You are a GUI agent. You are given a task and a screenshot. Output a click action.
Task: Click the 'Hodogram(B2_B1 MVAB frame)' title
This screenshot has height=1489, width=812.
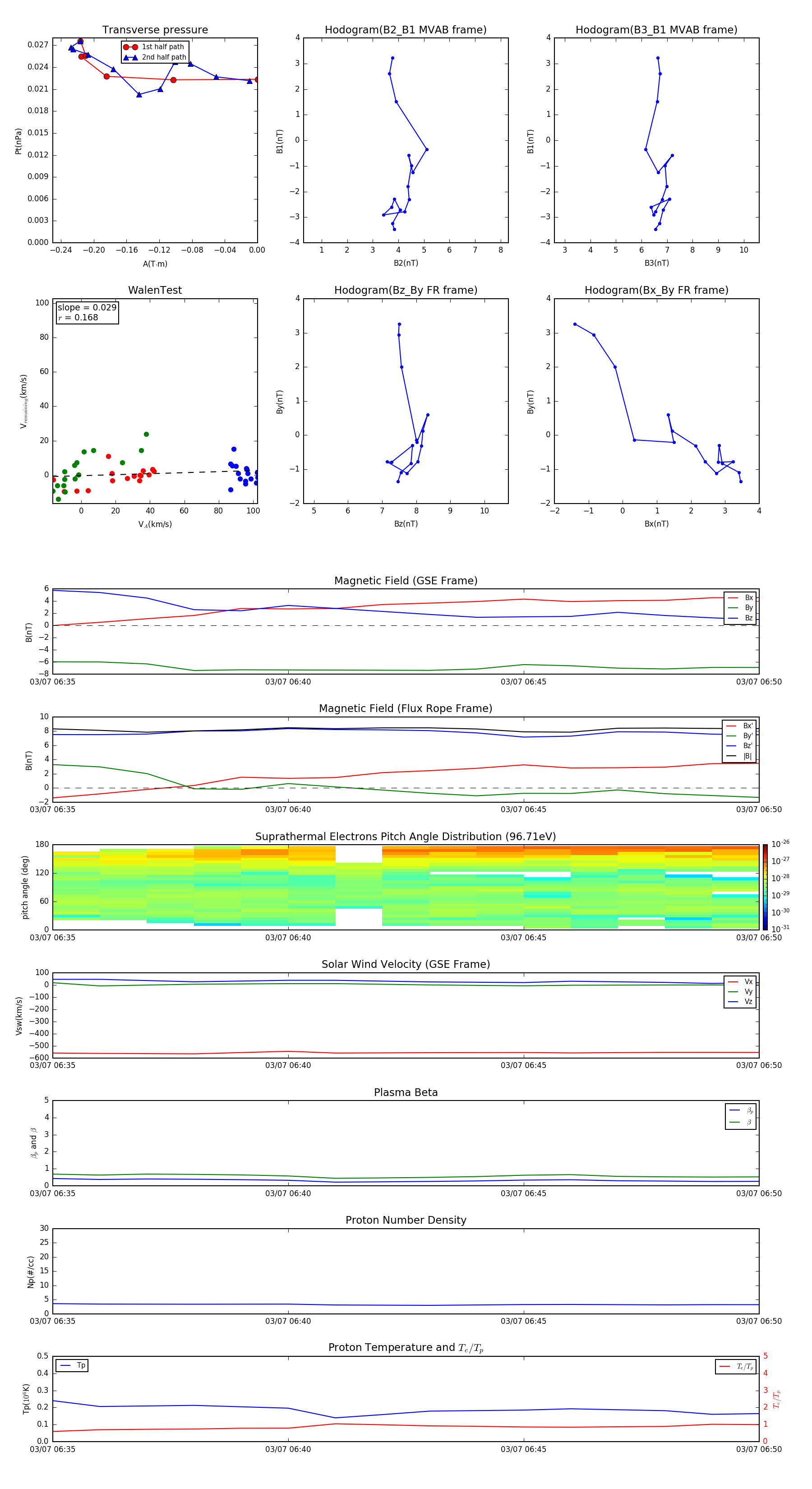pos(406,30)
